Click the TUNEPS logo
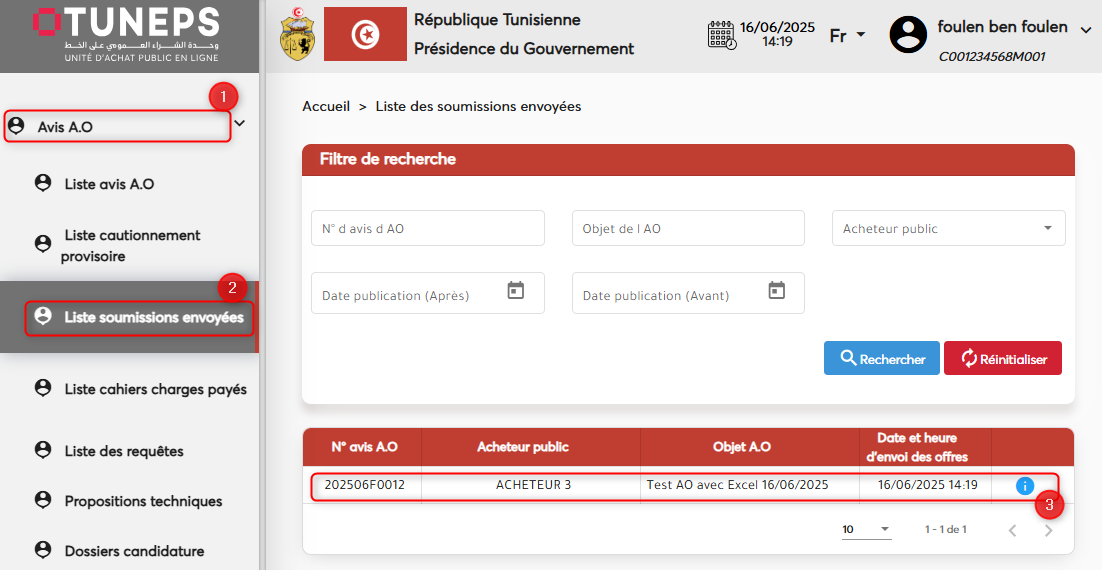Viewport: 1102px width, 570px height. [127, 35]
